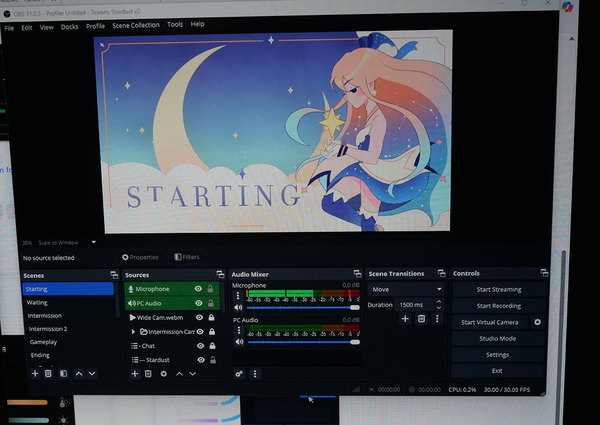The width and height of the screenshot is (600, 425).
Task: Click the Exit button
Action: click(x=497, y=371)
